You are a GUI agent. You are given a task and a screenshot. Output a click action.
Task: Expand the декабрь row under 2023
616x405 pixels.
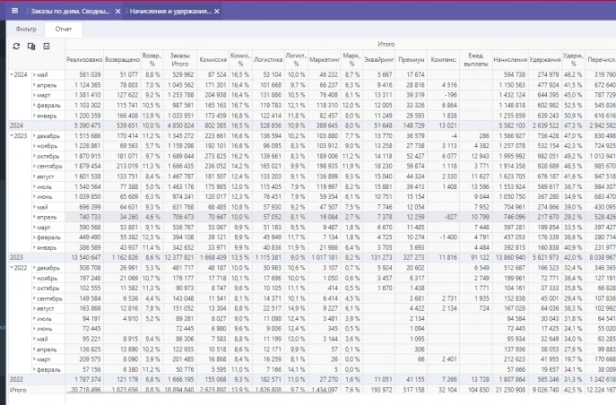click(x=34, y=136)
